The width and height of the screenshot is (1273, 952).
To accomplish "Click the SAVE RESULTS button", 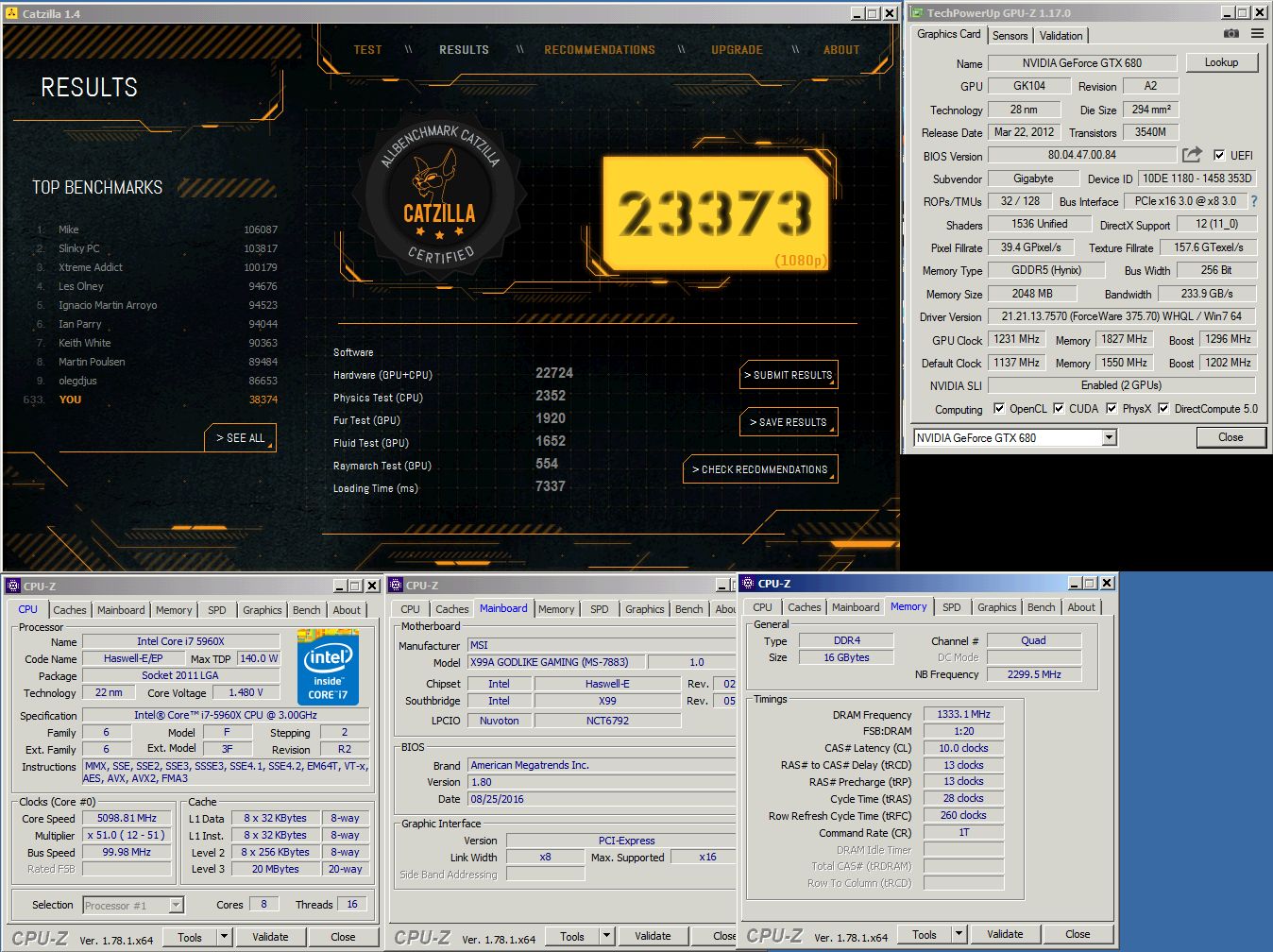I will click(788, 422).
